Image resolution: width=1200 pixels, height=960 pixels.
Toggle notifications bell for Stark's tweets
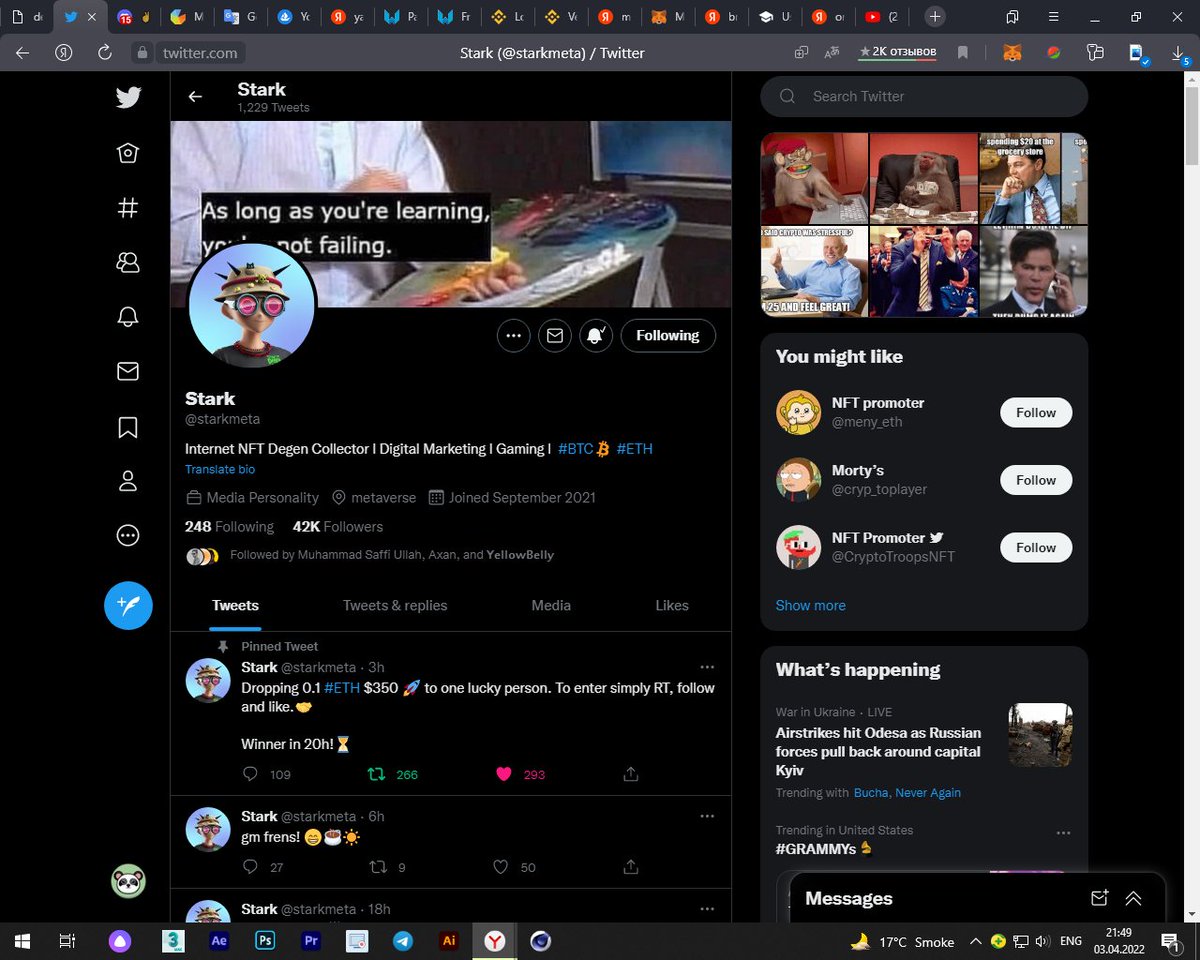[x=596, y=336]
